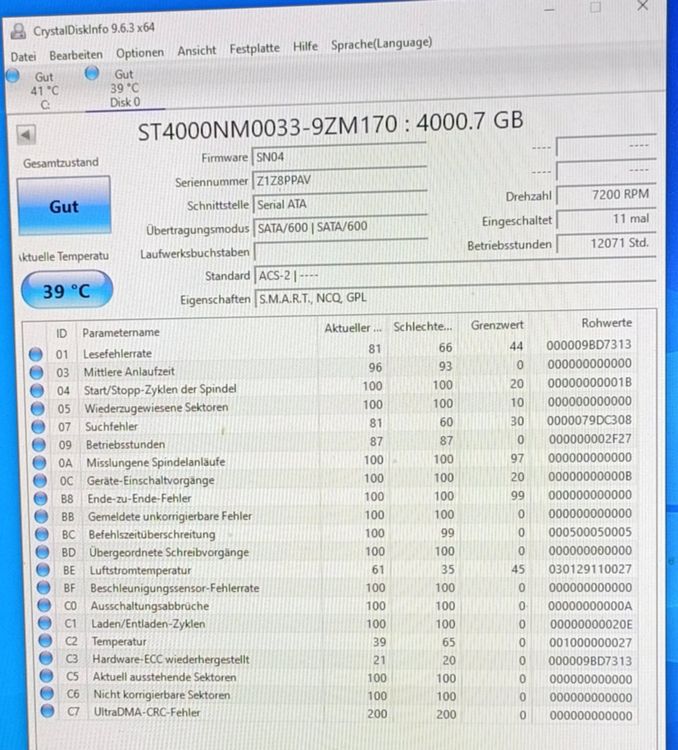Click status icon for UltraDMA-CRC-Fehler
The width and height of the screenshot is (678, 750).
pyautogui.click(x=47, y=711)
